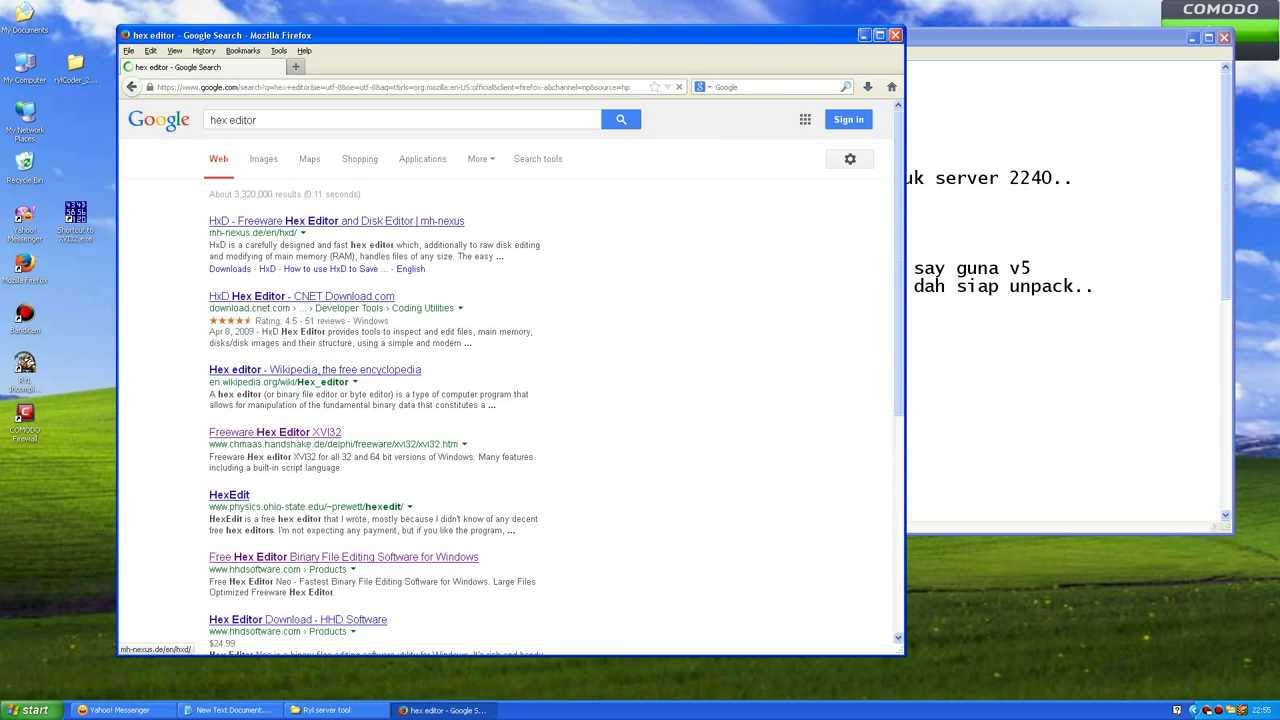Screen dimensions: 1280x720
Task: Go back with Firefox back arrow
Action: pyautogui.click(x=132, y=87)
